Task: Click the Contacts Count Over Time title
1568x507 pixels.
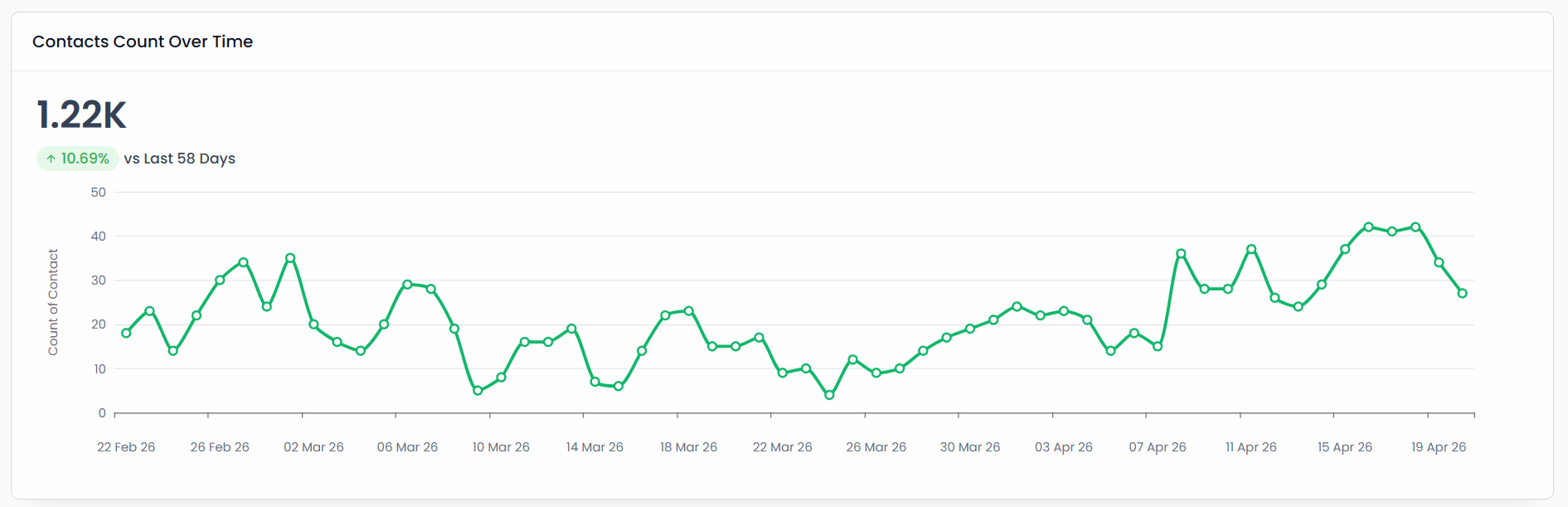Action: (x=143, y=41)
